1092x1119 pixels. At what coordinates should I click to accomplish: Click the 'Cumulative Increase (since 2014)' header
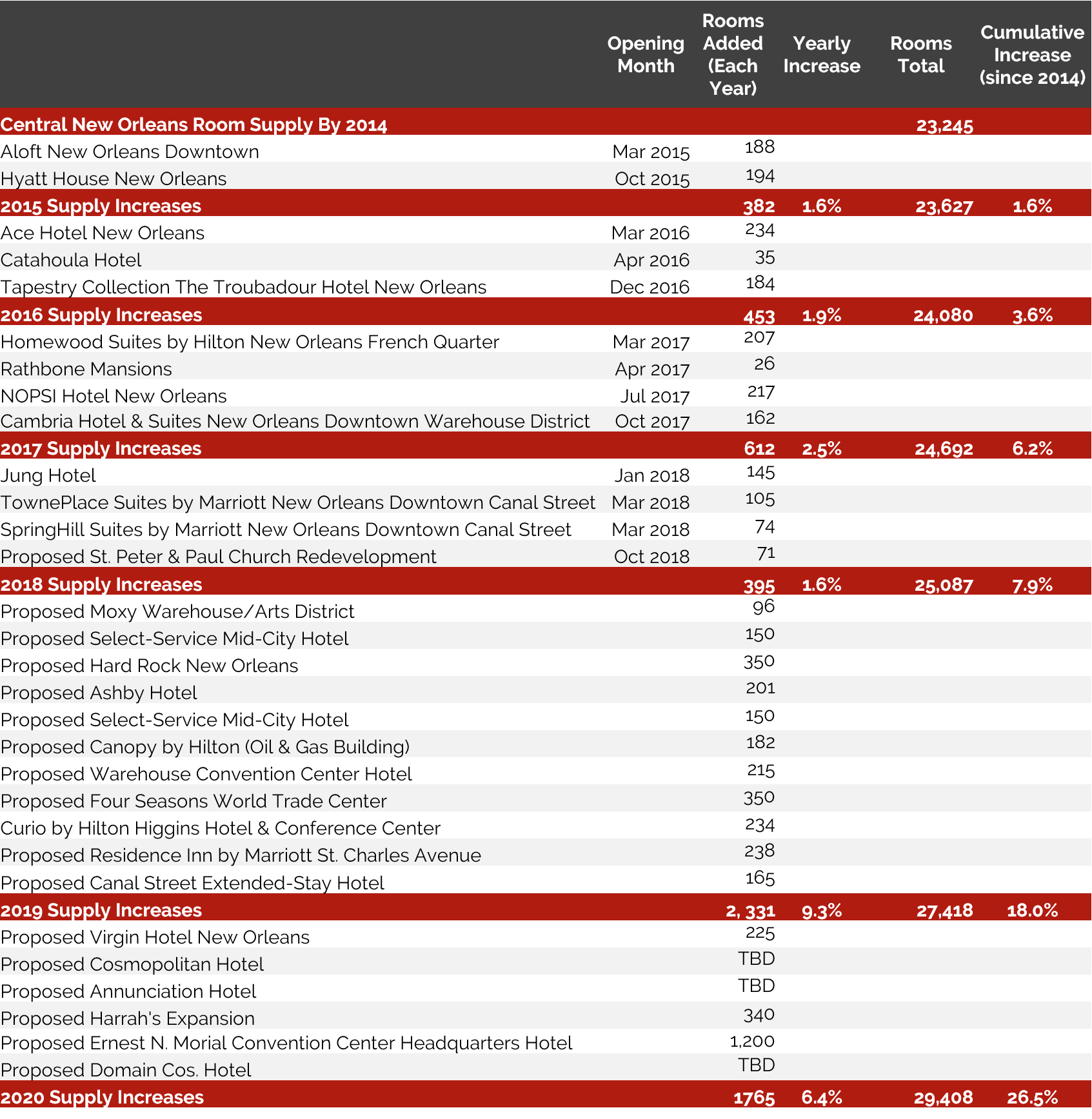1032,55
